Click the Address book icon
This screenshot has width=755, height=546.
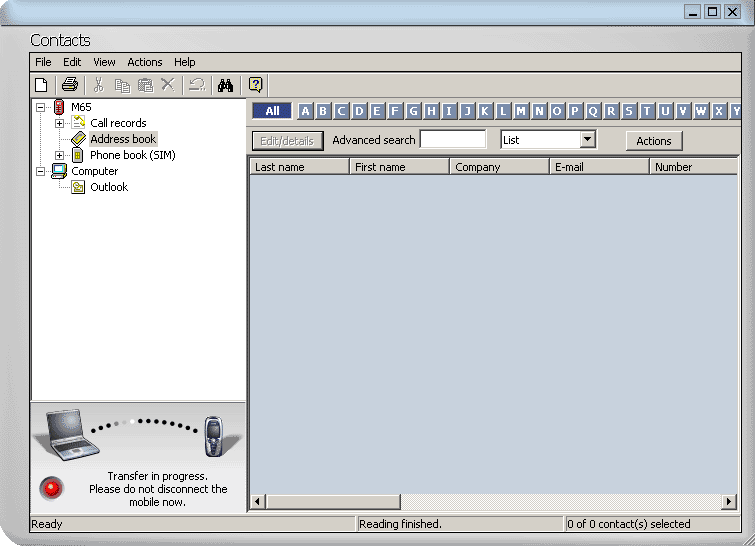point(78,139)
